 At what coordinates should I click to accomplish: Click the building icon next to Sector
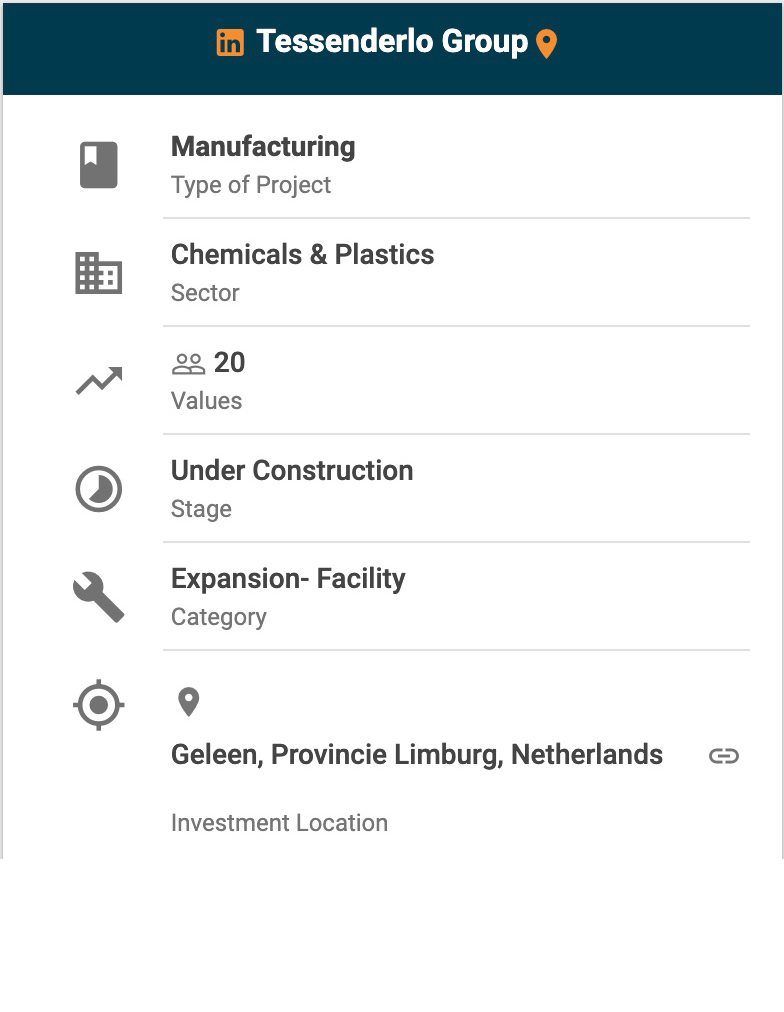pyautogui.click(x=99, y=273)
